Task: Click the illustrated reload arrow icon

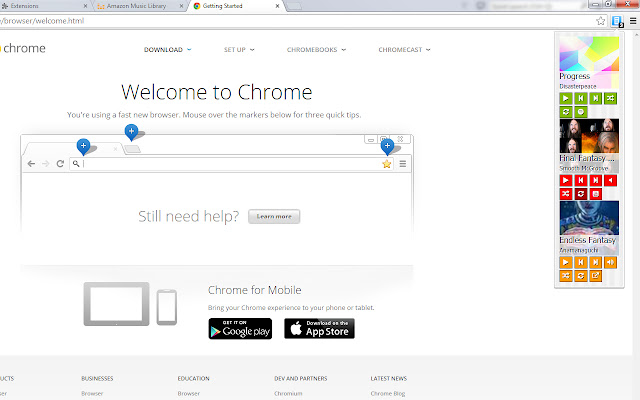Action: [60, 164]
